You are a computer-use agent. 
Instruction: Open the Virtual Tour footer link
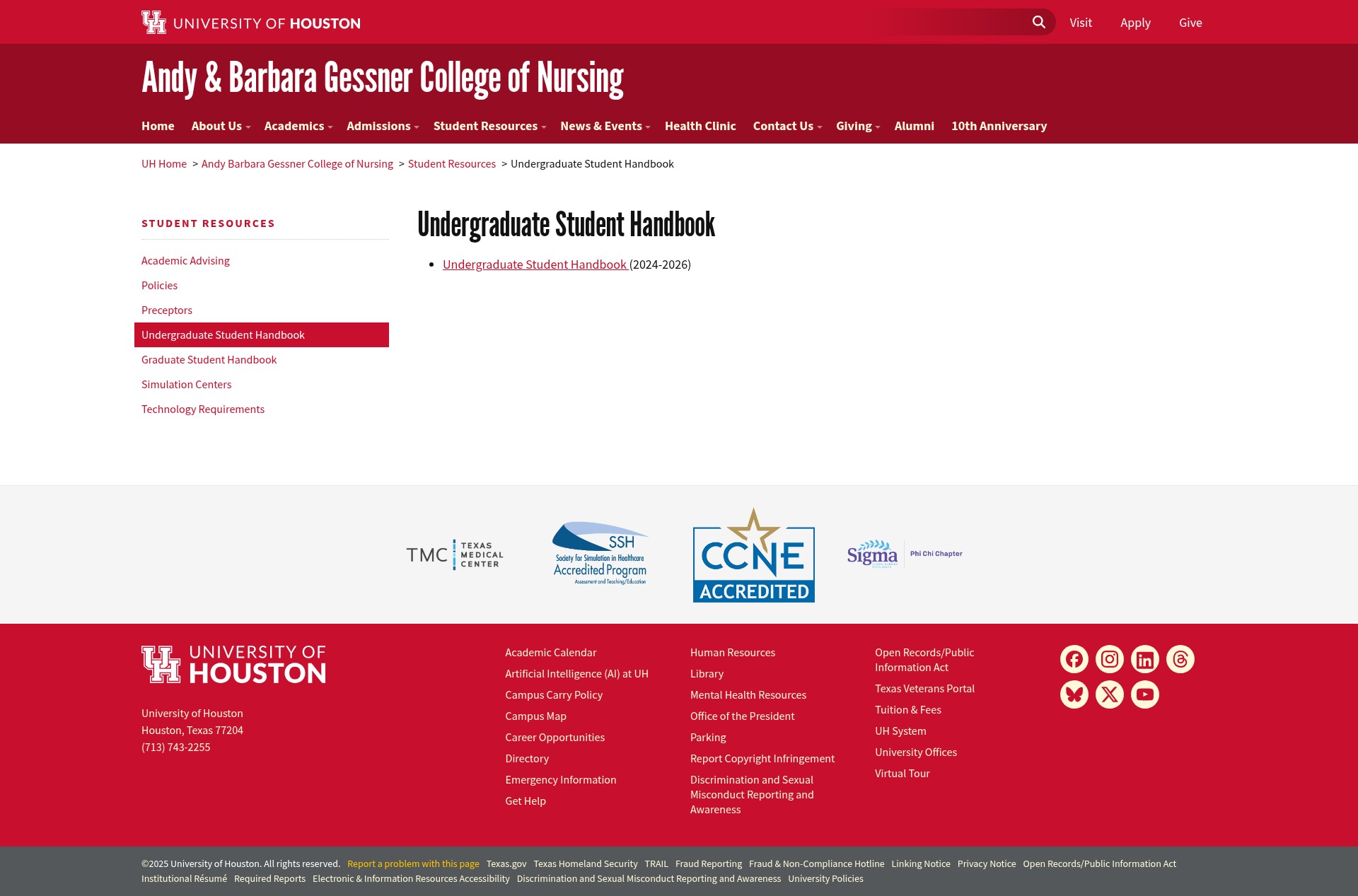click(903, 774)
